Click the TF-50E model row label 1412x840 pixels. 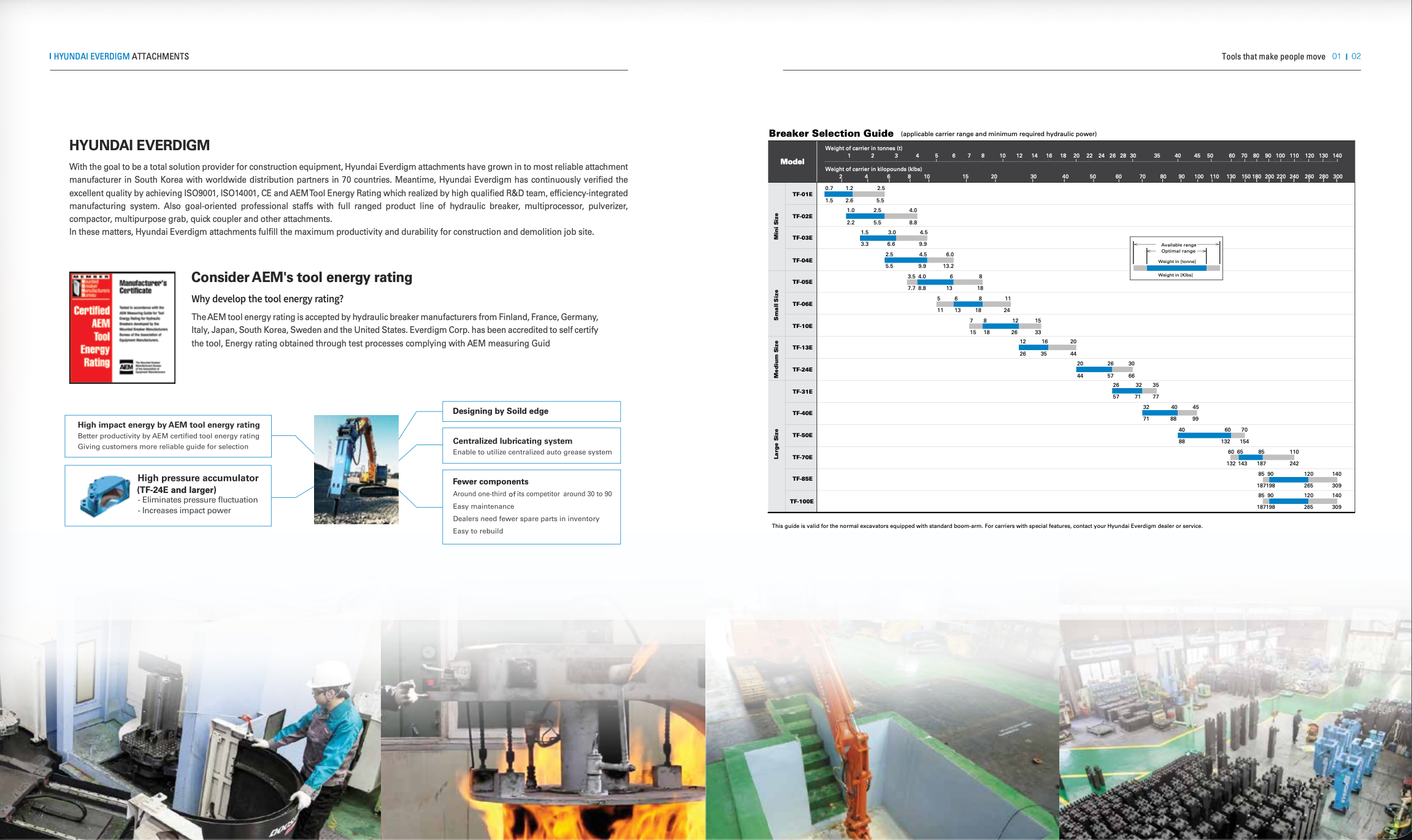click(802, 435)
